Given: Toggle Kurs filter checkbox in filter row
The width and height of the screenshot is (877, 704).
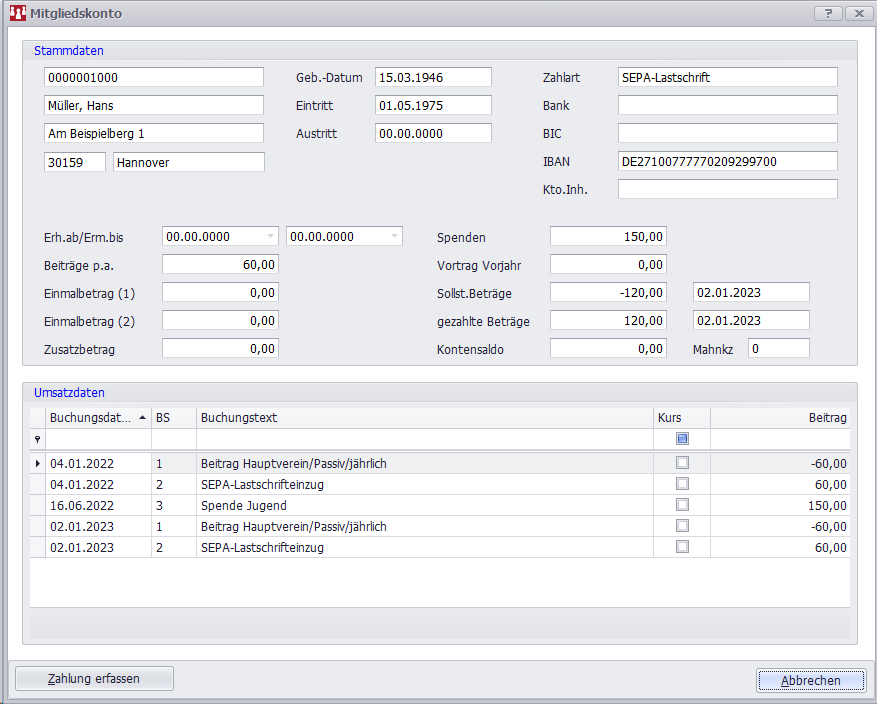Looking at the screenshot, I should pos(682,439).
